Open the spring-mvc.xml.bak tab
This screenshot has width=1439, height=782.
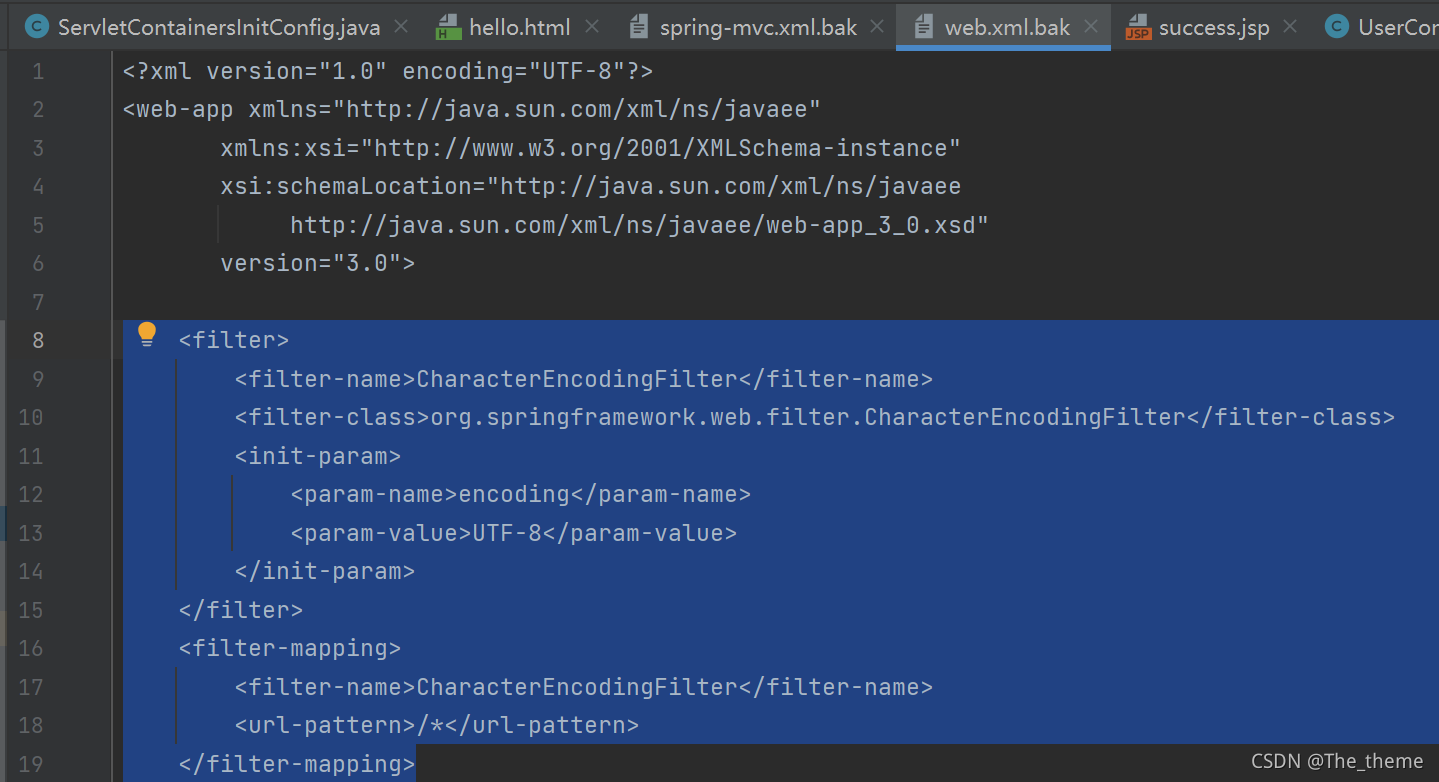tap(758, 27)
